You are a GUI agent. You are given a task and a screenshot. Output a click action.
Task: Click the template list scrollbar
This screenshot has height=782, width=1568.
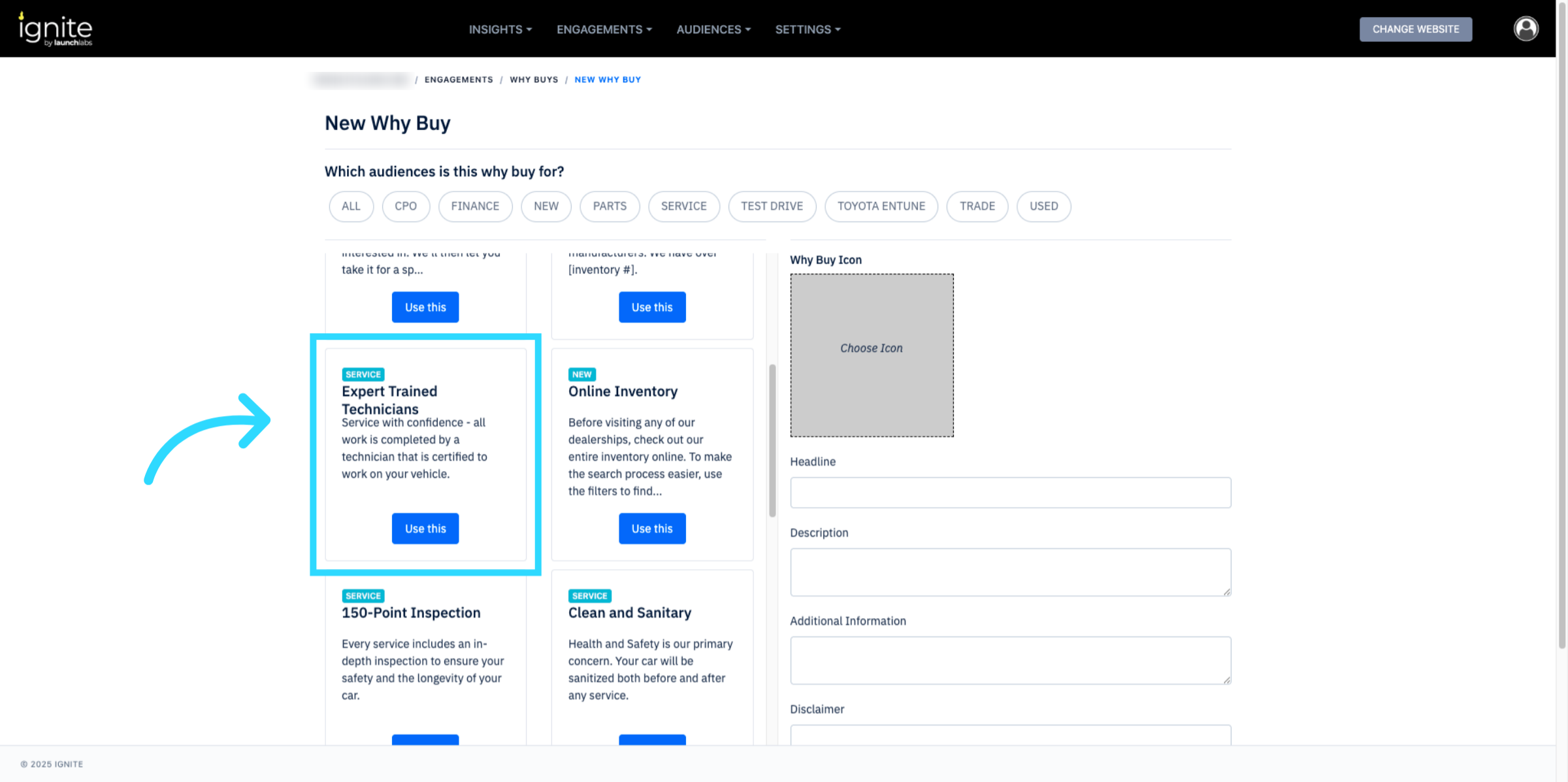772,440
